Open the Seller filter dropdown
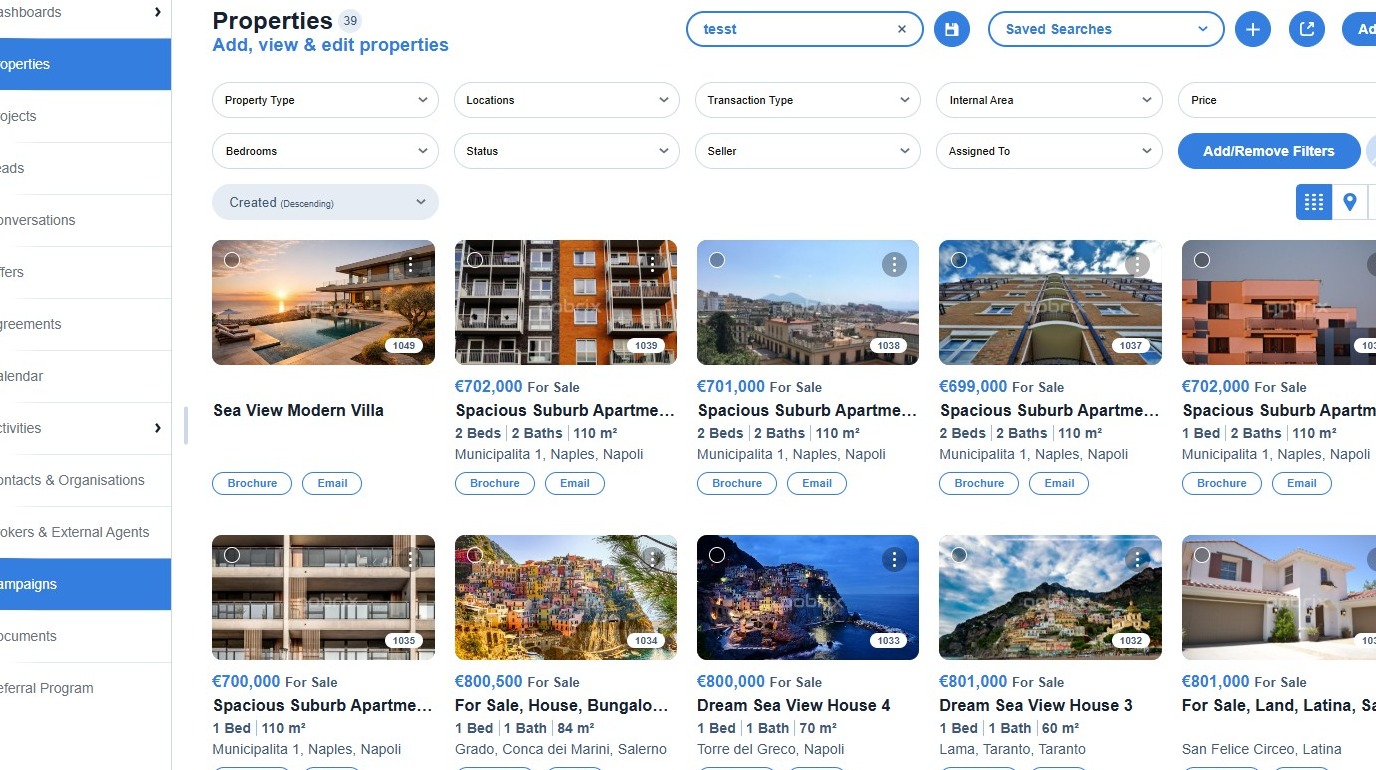This screenshot has width=1376, height=770. 808,151
